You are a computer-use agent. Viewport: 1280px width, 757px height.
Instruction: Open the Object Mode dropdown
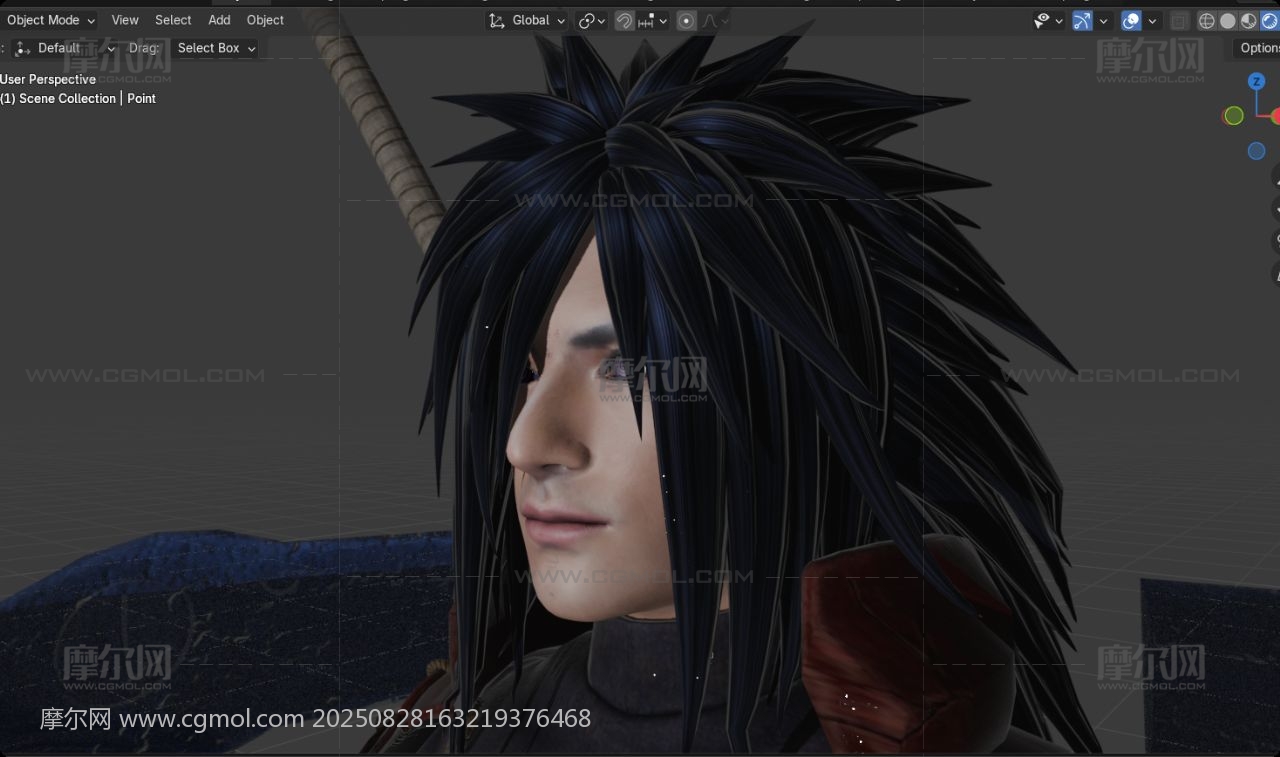point(50,20)
